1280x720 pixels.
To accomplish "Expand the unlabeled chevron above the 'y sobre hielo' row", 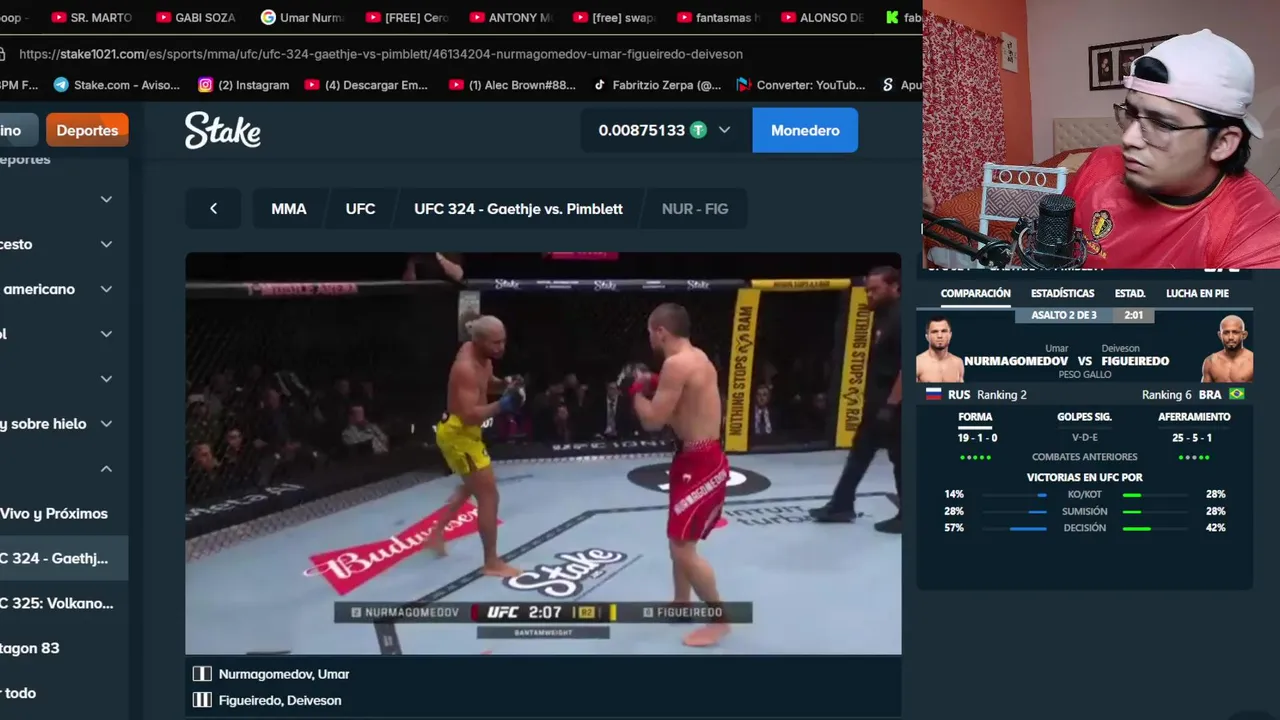I will click(x=106, y=379).
